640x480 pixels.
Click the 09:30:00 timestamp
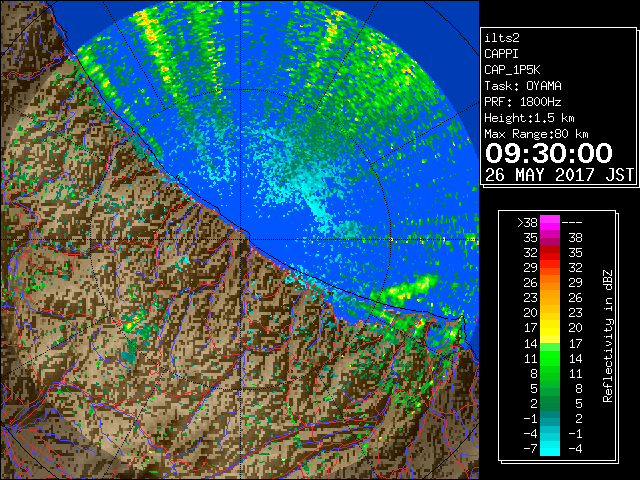(549, 153)
